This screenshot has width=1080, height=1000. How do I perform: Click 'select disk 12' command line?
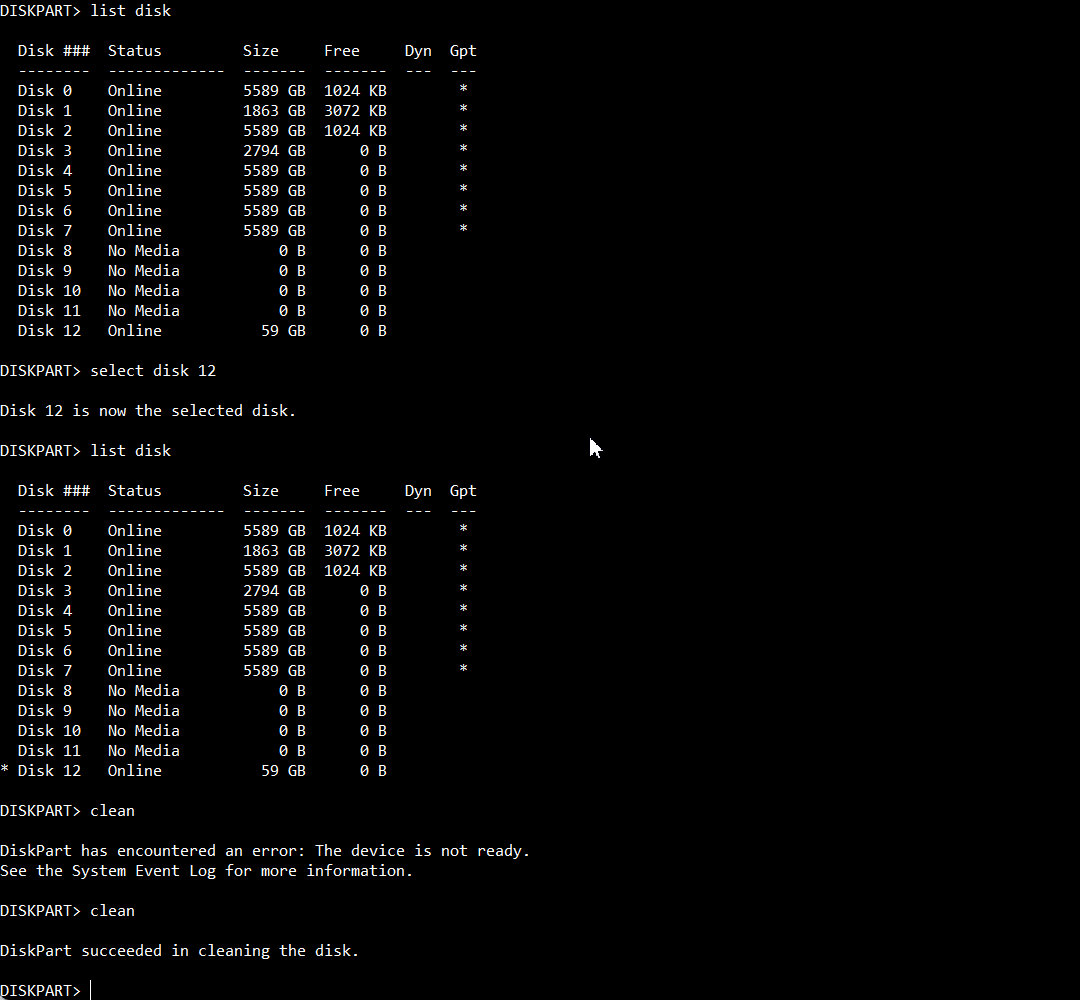point(108,371)
